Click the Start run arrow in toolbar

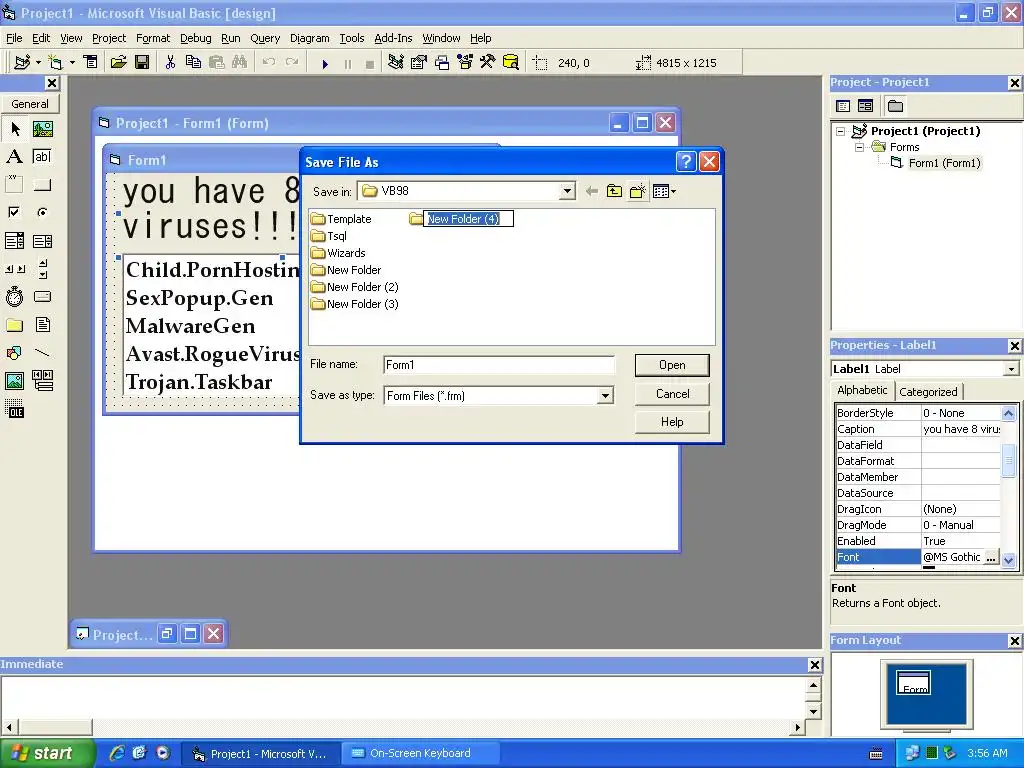(x=325, y=63)
